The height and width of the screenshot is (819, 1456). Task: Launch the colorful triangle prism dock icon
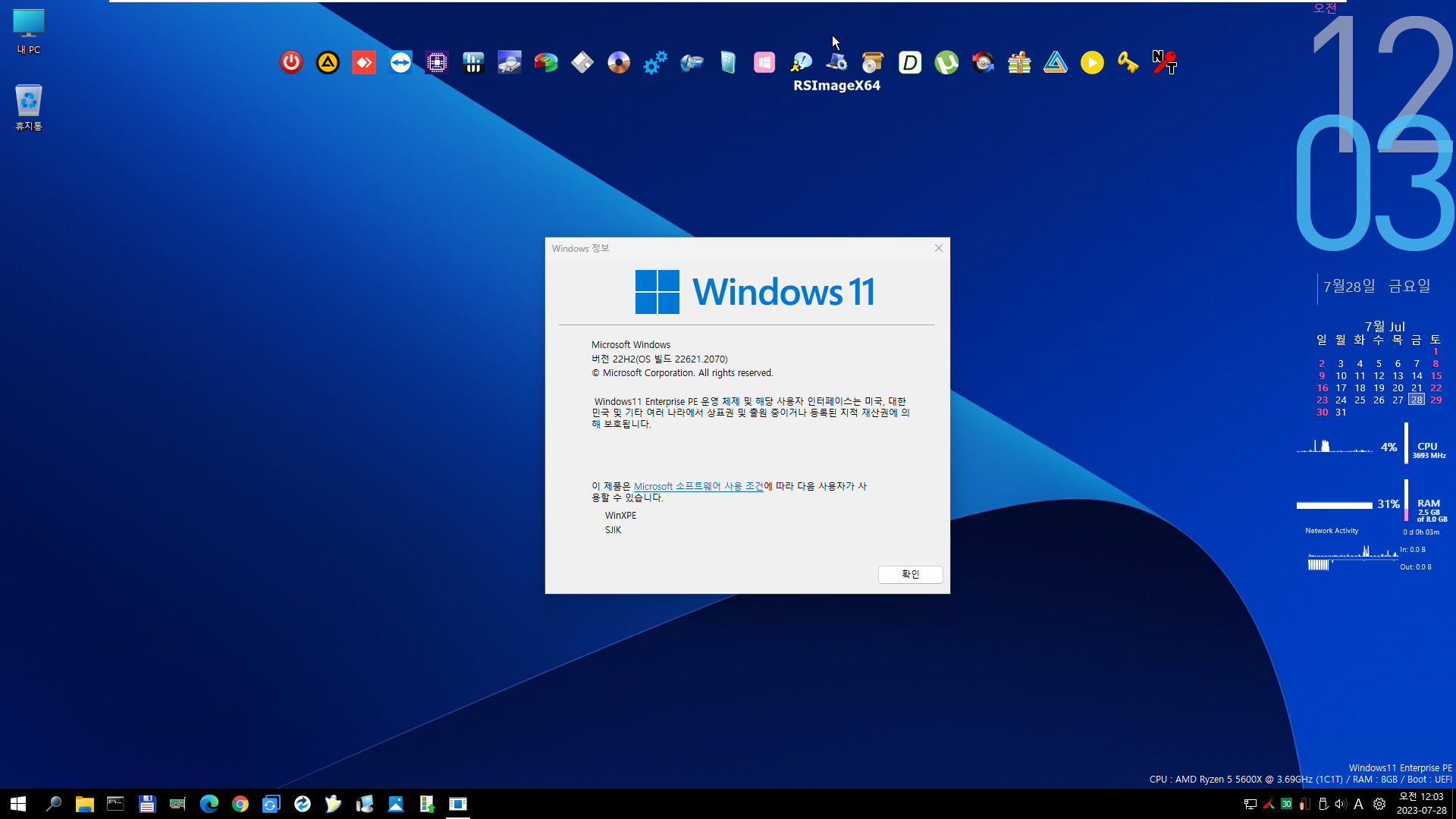[1056, 62]
